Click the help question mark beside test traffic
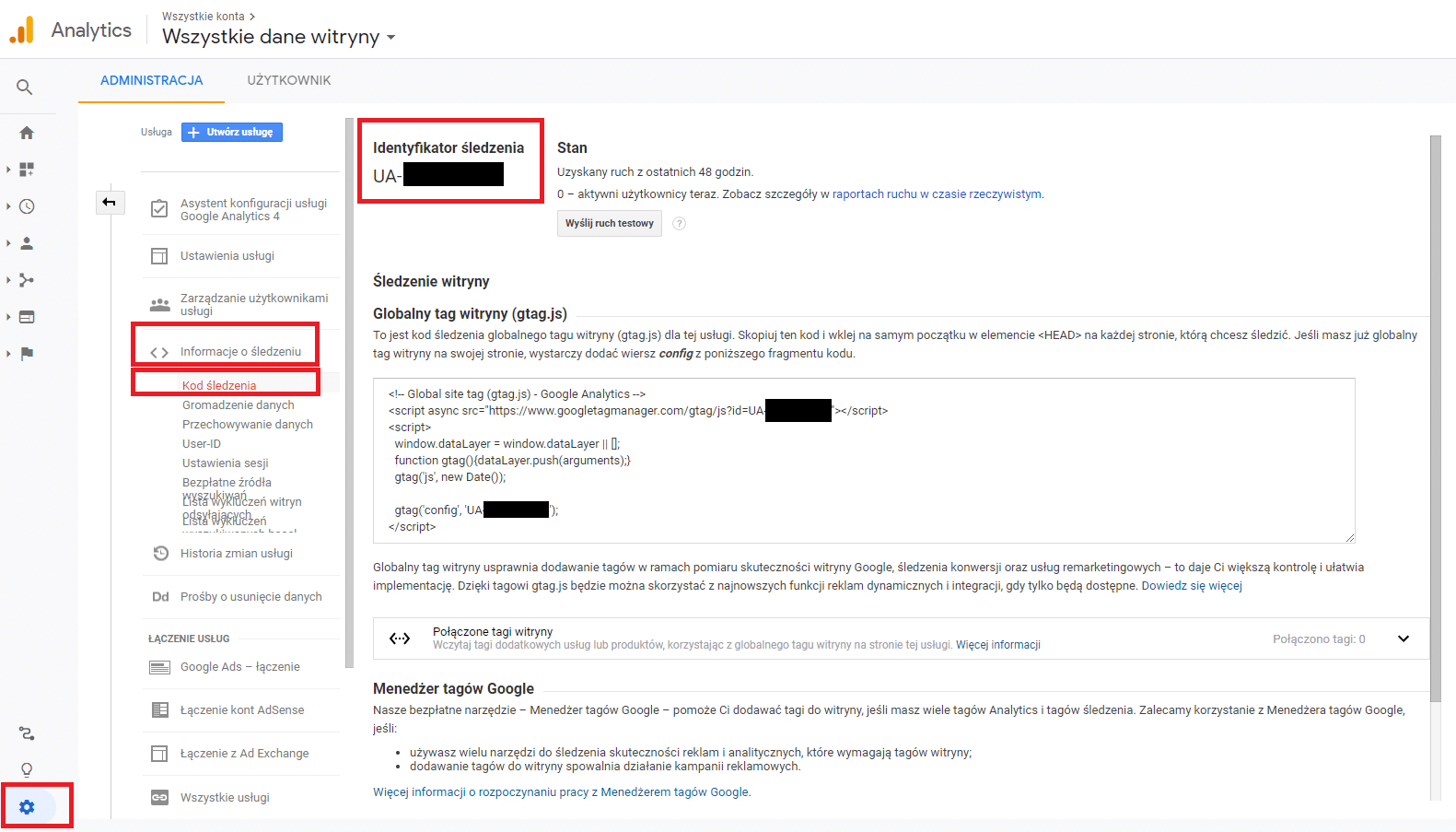 click(x=679, y=224)
